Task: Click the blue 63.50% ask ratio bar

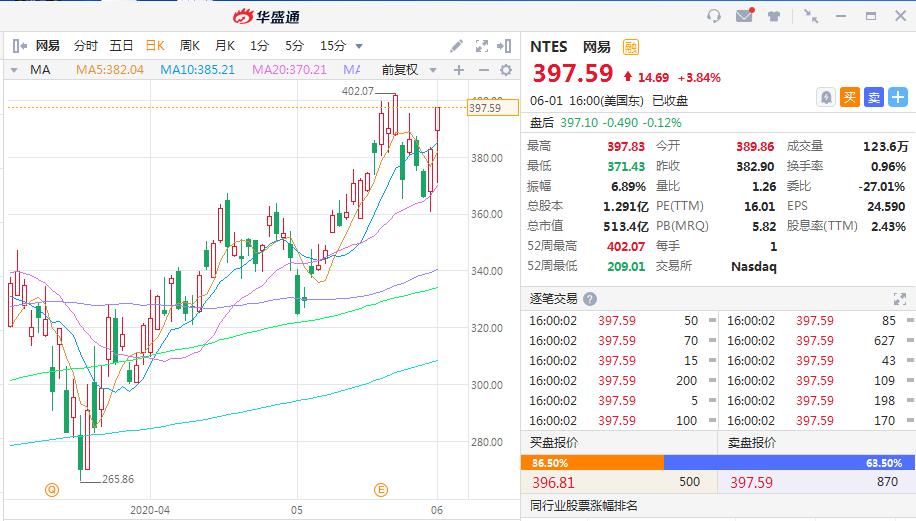Action: tap(789, 463)
